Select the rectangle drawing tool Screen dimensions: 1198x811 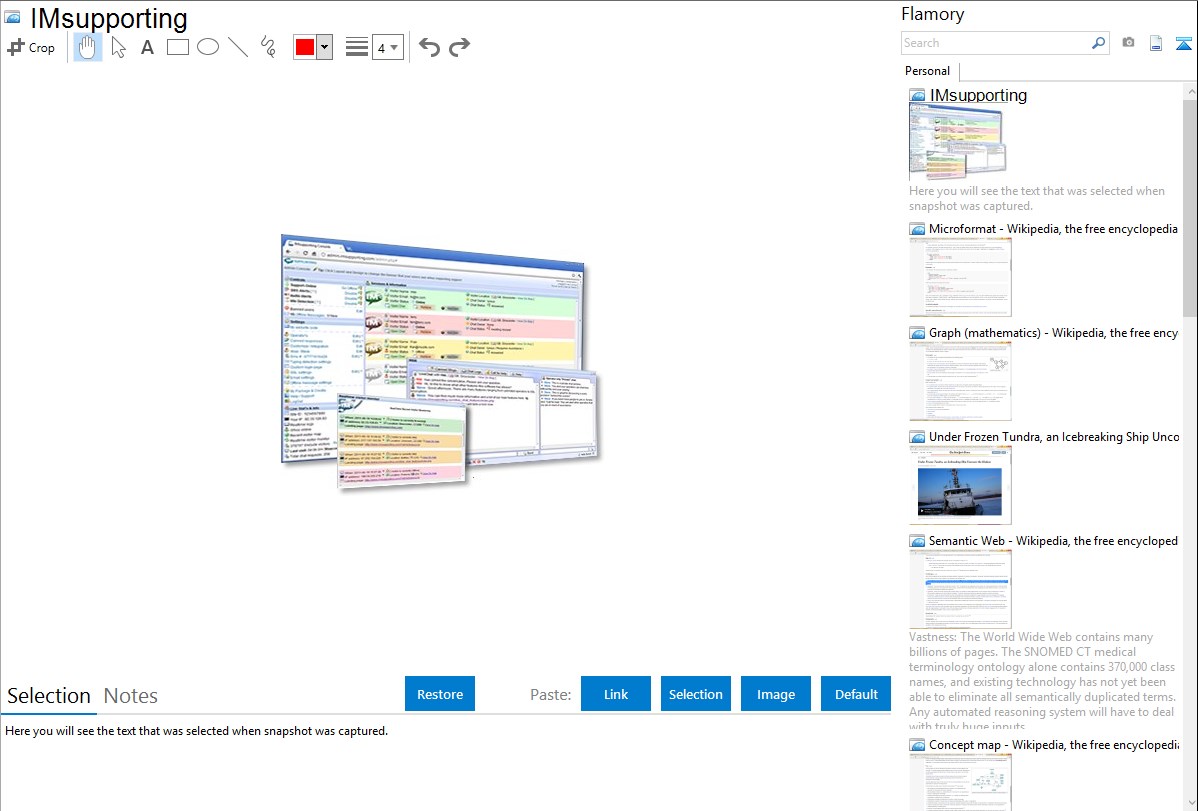[x=177, y=47]
